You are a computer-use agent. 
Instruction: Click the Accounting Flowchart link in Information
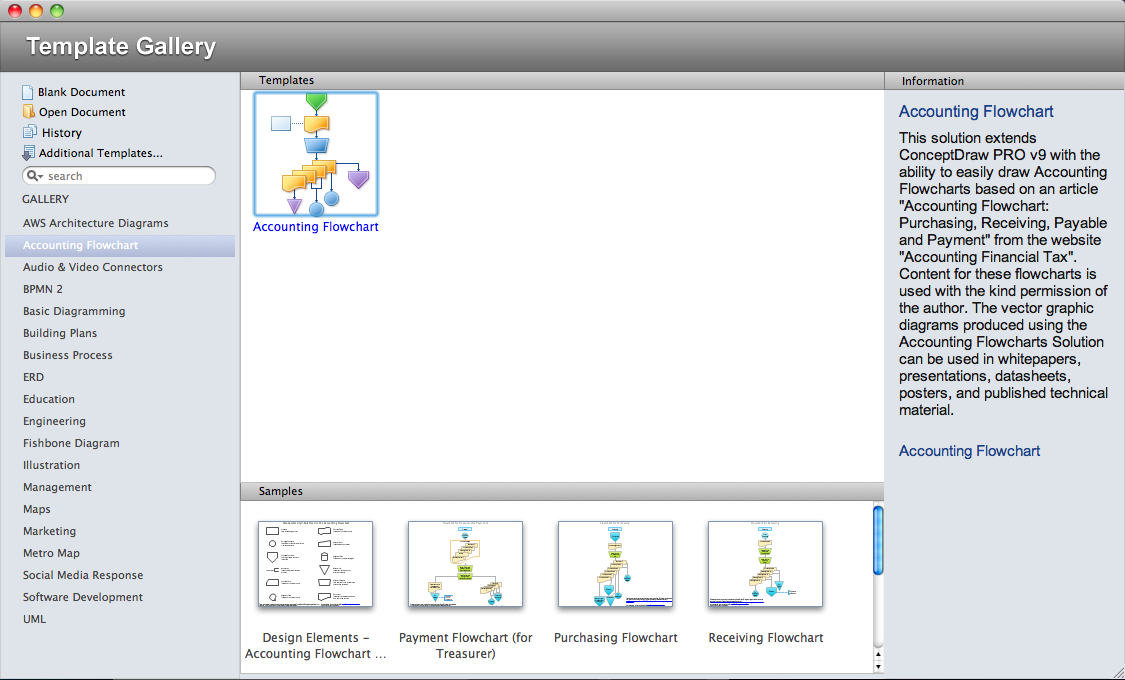pos(969,451)
